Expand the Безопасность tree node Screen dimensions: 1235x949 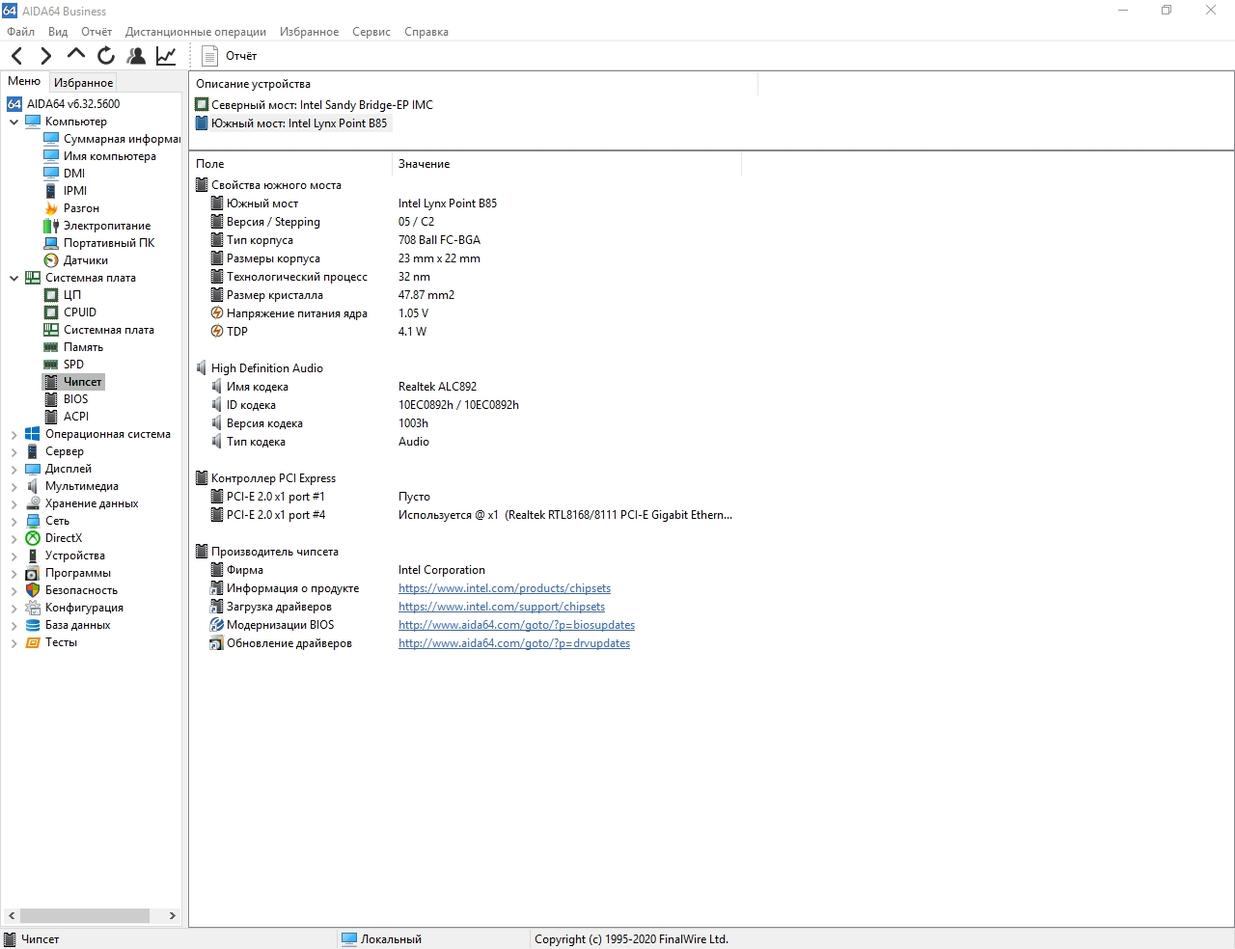pyautogui.click(x=14, y=590)
